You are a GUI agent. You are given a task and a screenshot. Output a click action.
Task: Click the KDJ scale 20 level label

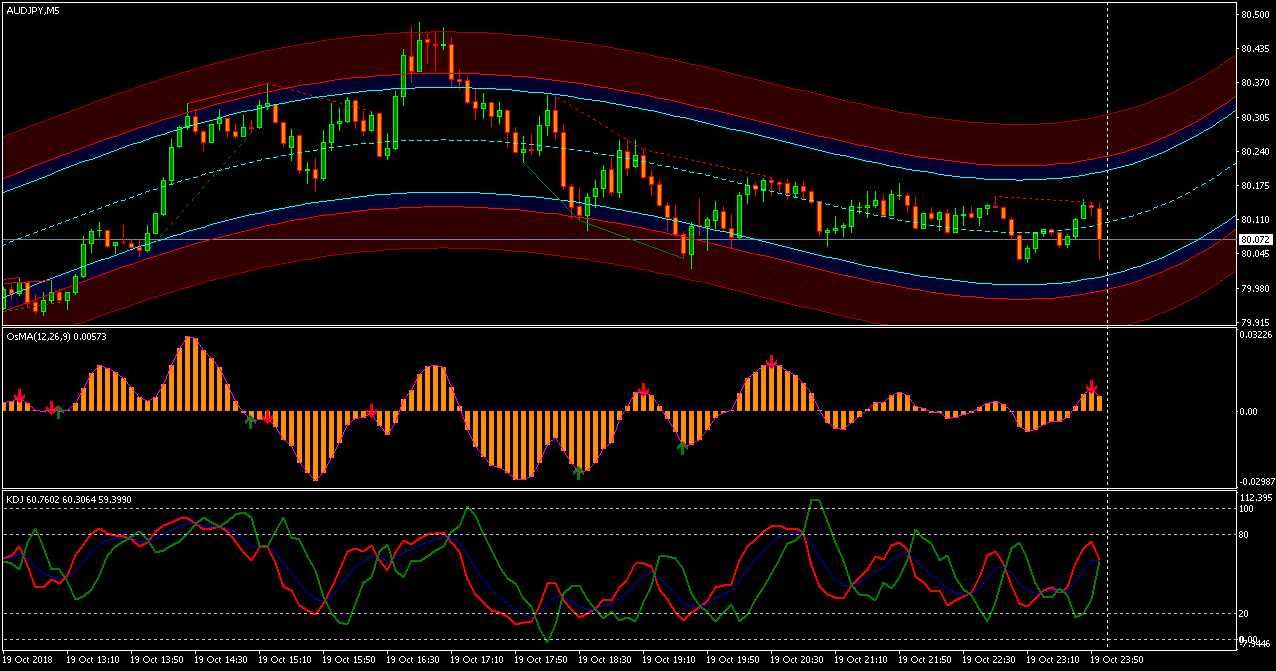click(1244, 614)
